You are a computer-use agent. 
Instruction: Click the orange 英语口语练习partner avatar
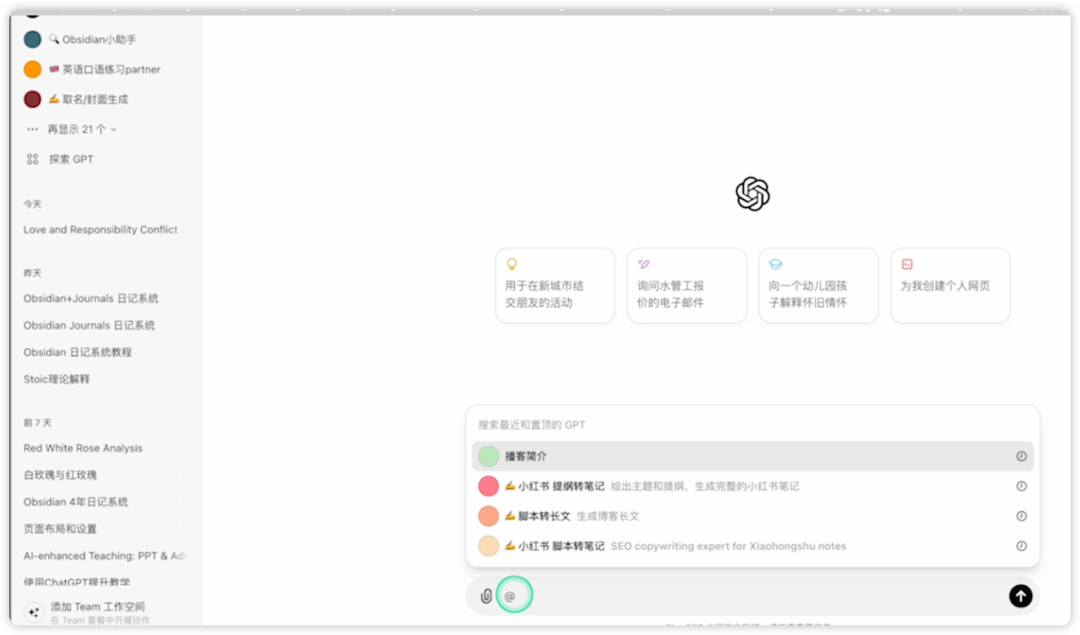(33, 70)
